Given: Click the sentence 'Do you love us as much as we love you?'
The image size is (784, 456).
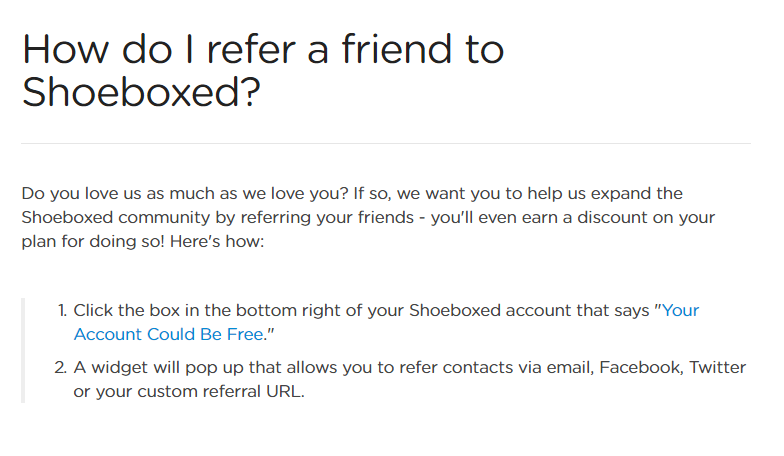Looking at the screenshot, I should 184,194.
